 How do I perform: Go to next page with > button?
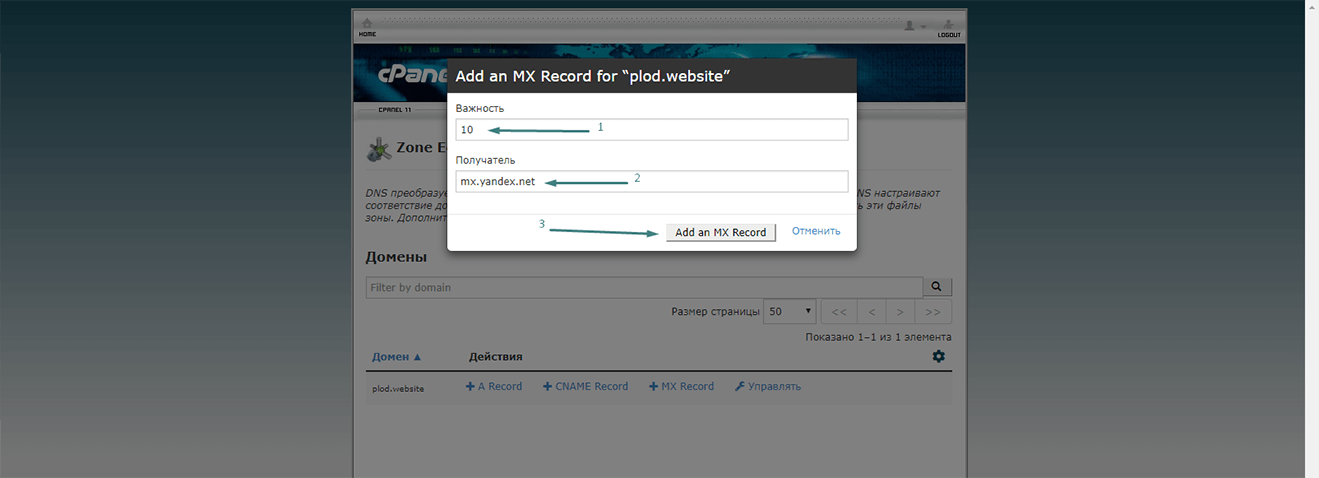(x=901, y=312)
